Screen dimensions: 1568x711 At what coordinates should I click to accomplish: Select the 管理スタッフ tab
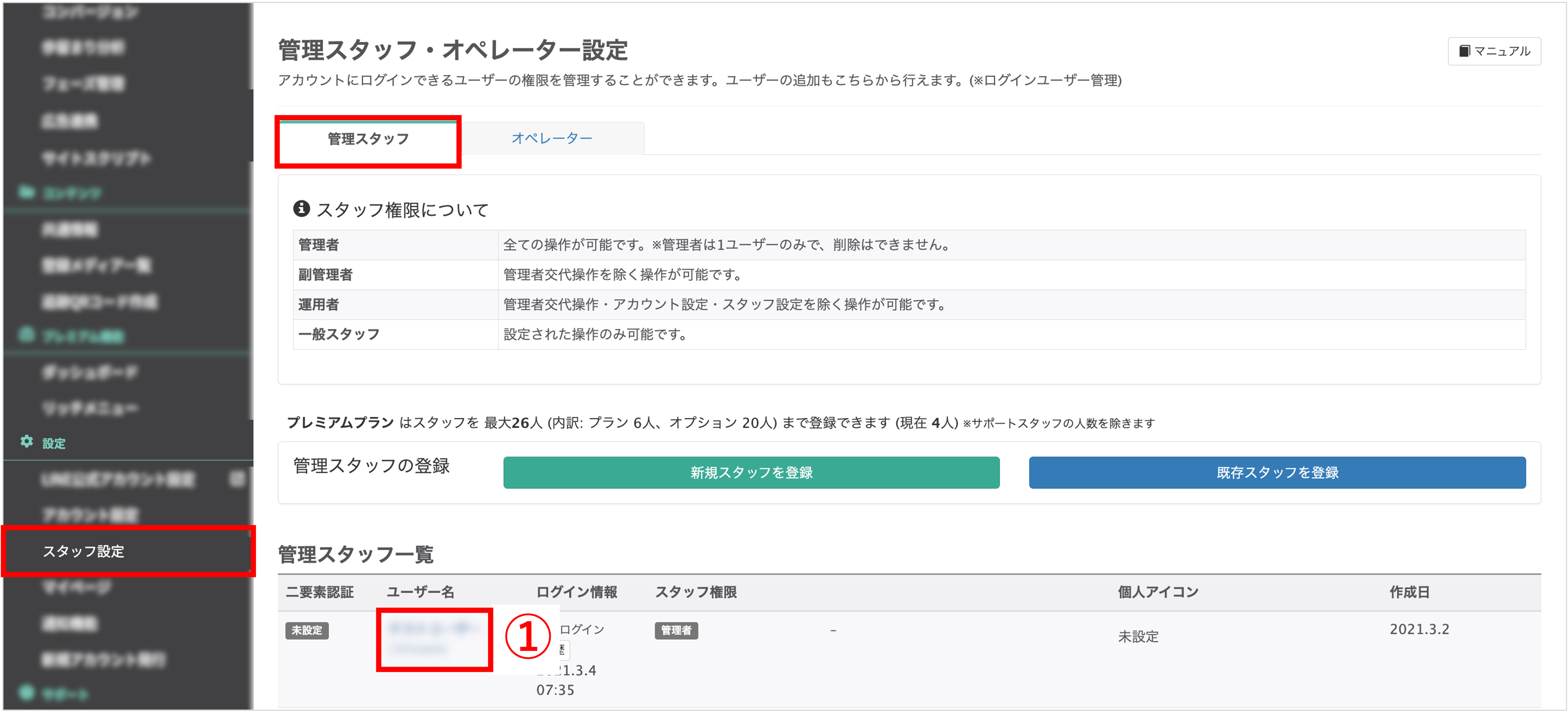click(368, 139)
